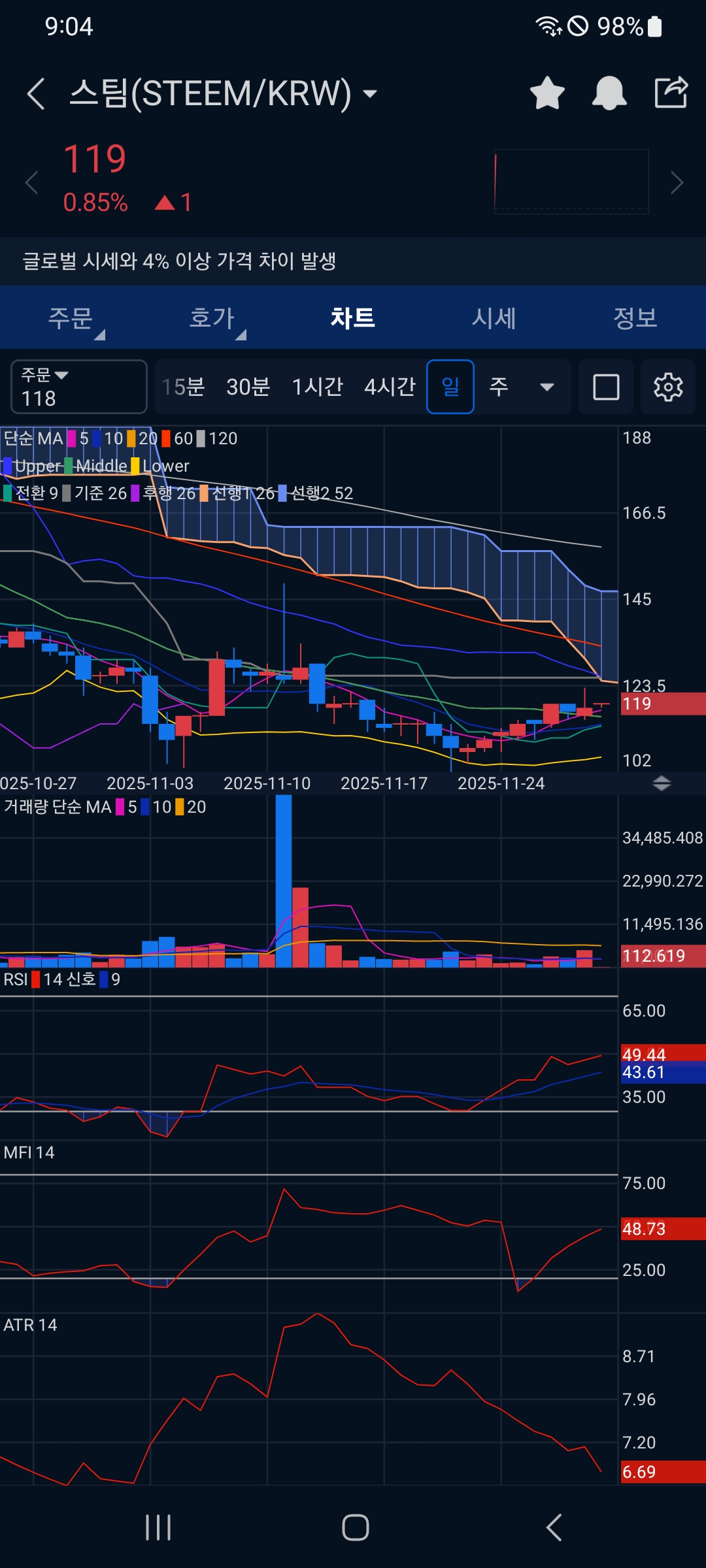Tap the Wi-Fi status bar icon
This screenshot has width=706, height=1568.
[x=548, y=26]
